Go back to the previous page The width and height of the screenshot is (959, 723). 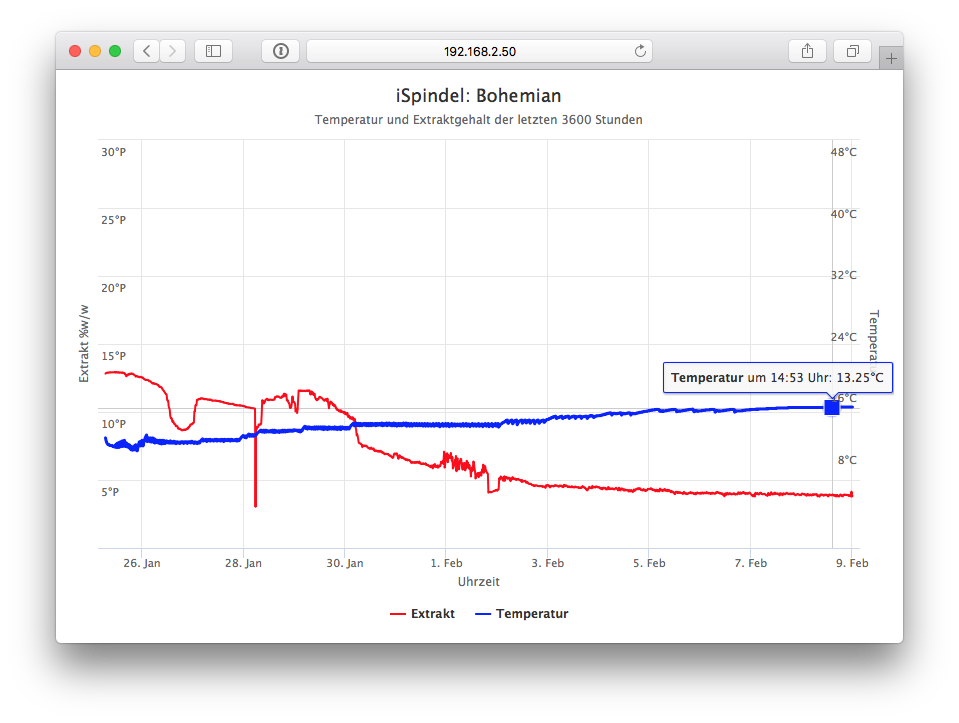(147, 51)
